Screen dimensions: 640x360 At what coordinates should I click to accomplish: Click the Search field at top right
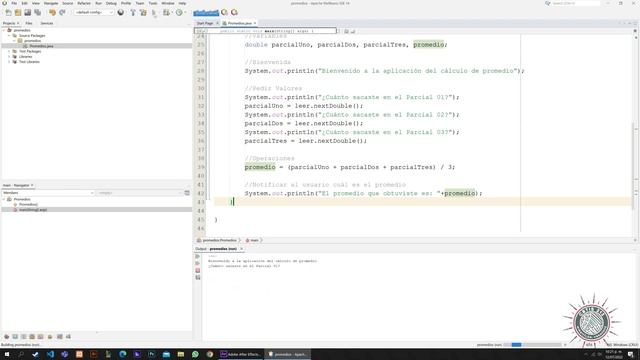(x=576, y=3)
